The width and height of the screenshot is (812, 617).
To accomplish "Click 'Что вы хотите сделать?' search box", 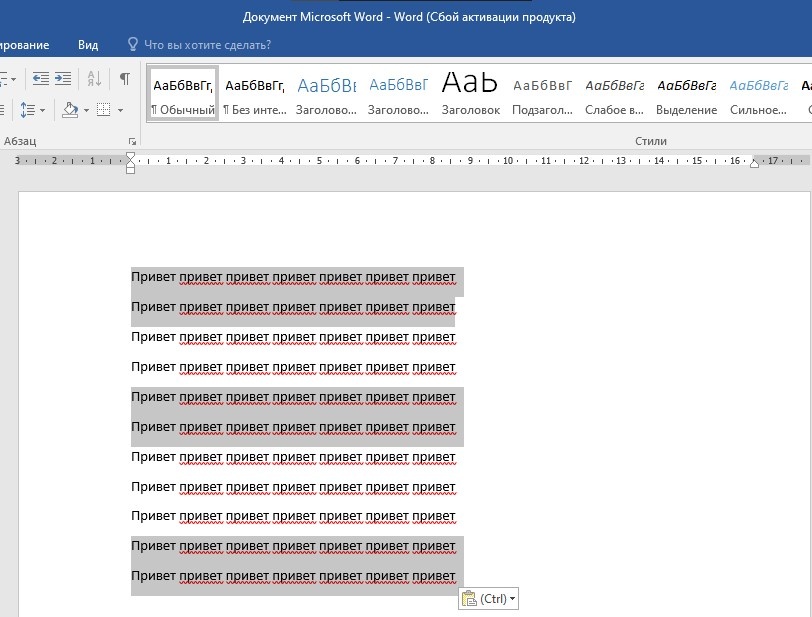I will [x=207, y=45].
